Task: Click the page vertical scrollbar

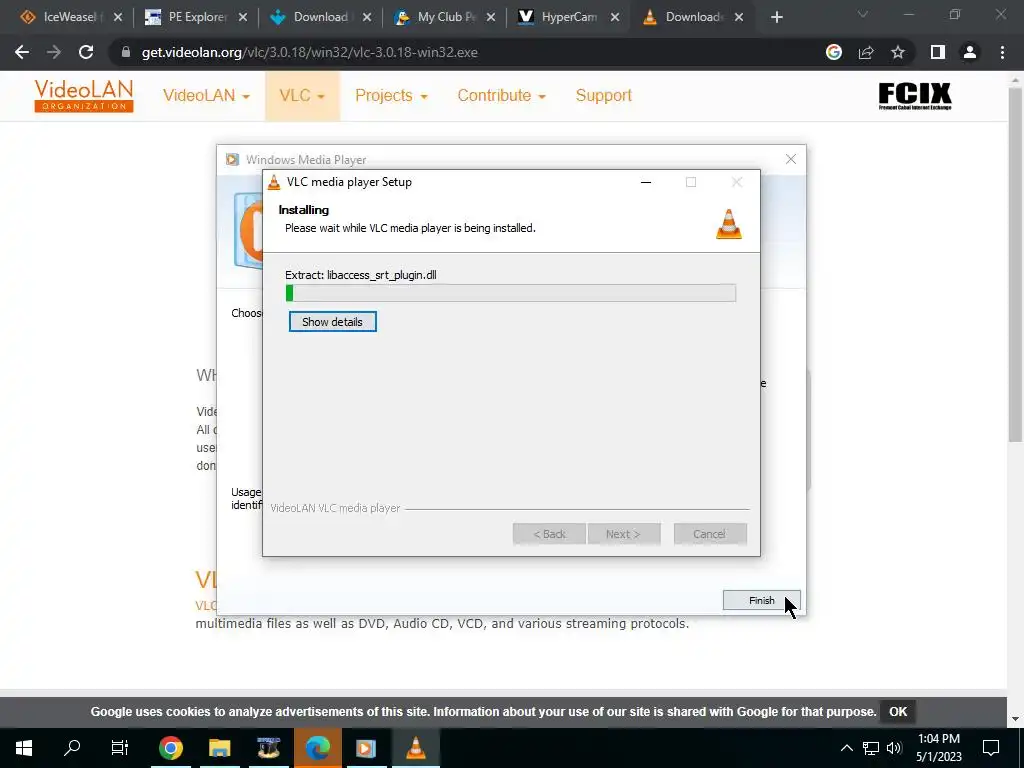Action: pos(1015,264)
